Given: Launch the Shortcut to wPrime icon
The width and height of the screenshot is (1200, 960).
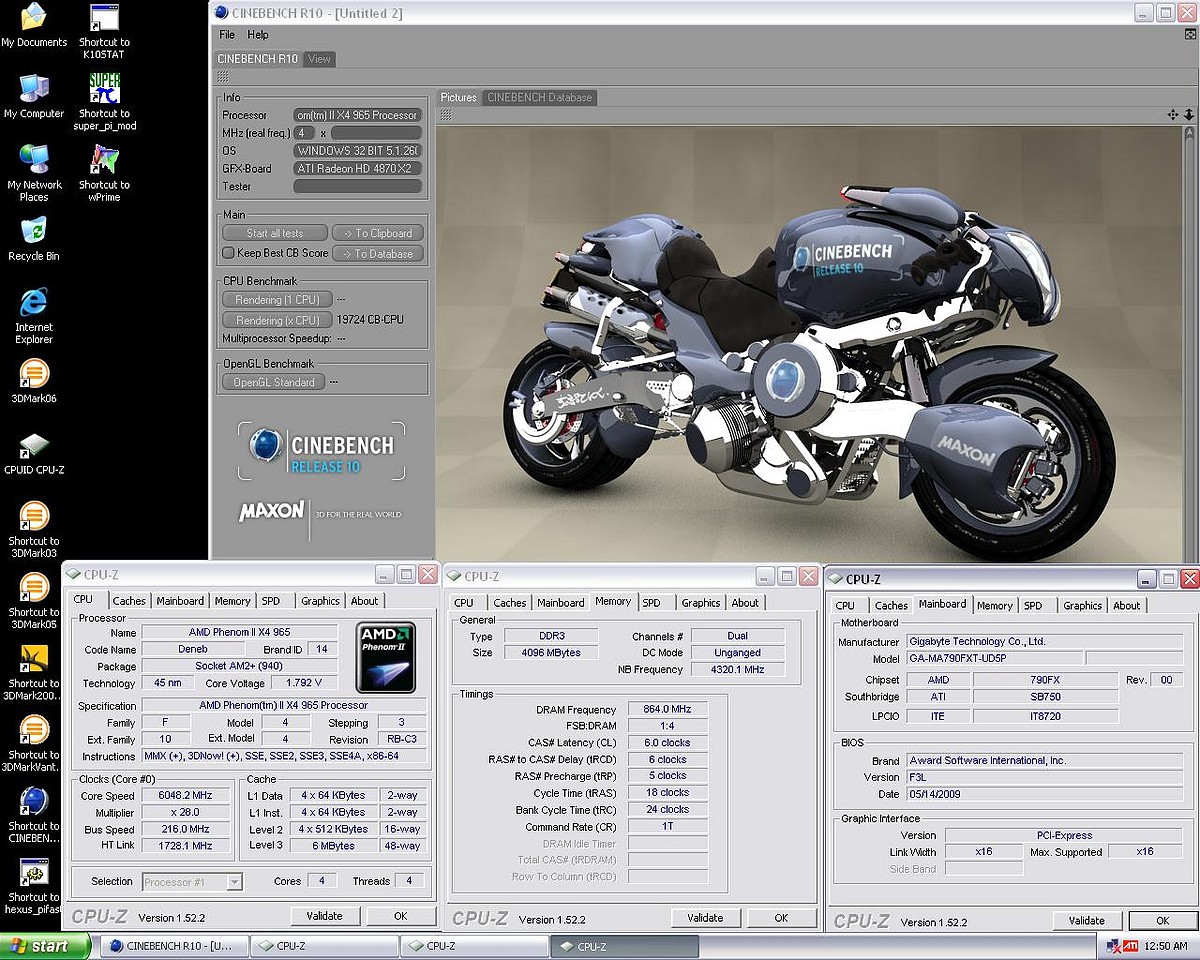Looking at the screenshot, I should click(104, 174).
